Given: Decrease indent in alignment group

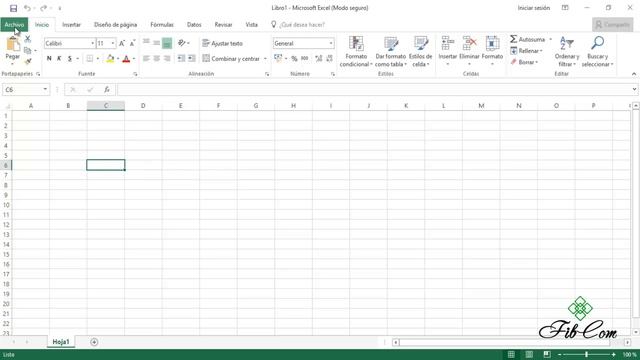Looking at the screenshot, I should click(x=181, y=59).
